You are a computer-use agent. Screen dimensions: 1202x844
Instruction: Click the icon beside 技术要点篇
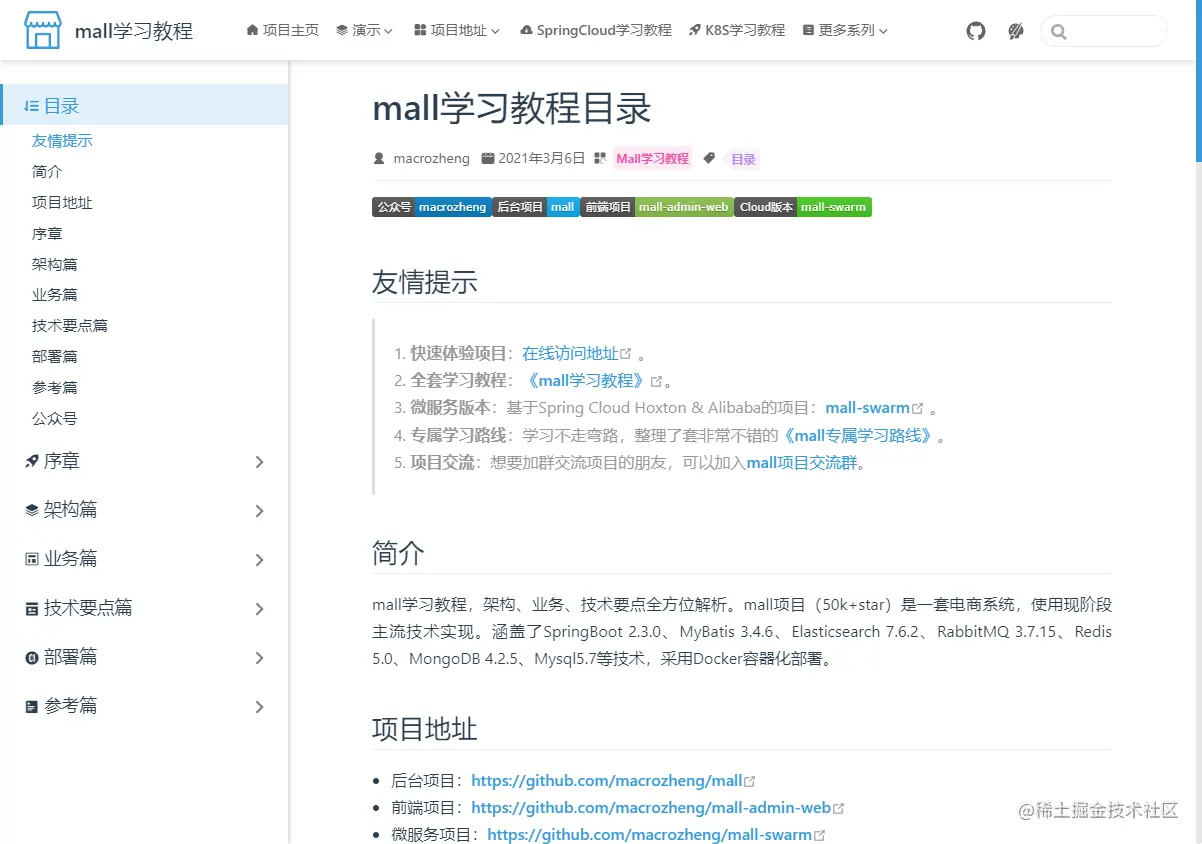[32, 608]
